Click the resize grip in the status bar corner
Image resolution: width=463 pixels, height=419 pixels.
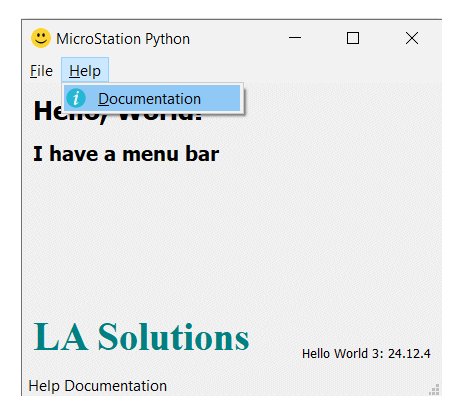(434, 389)
